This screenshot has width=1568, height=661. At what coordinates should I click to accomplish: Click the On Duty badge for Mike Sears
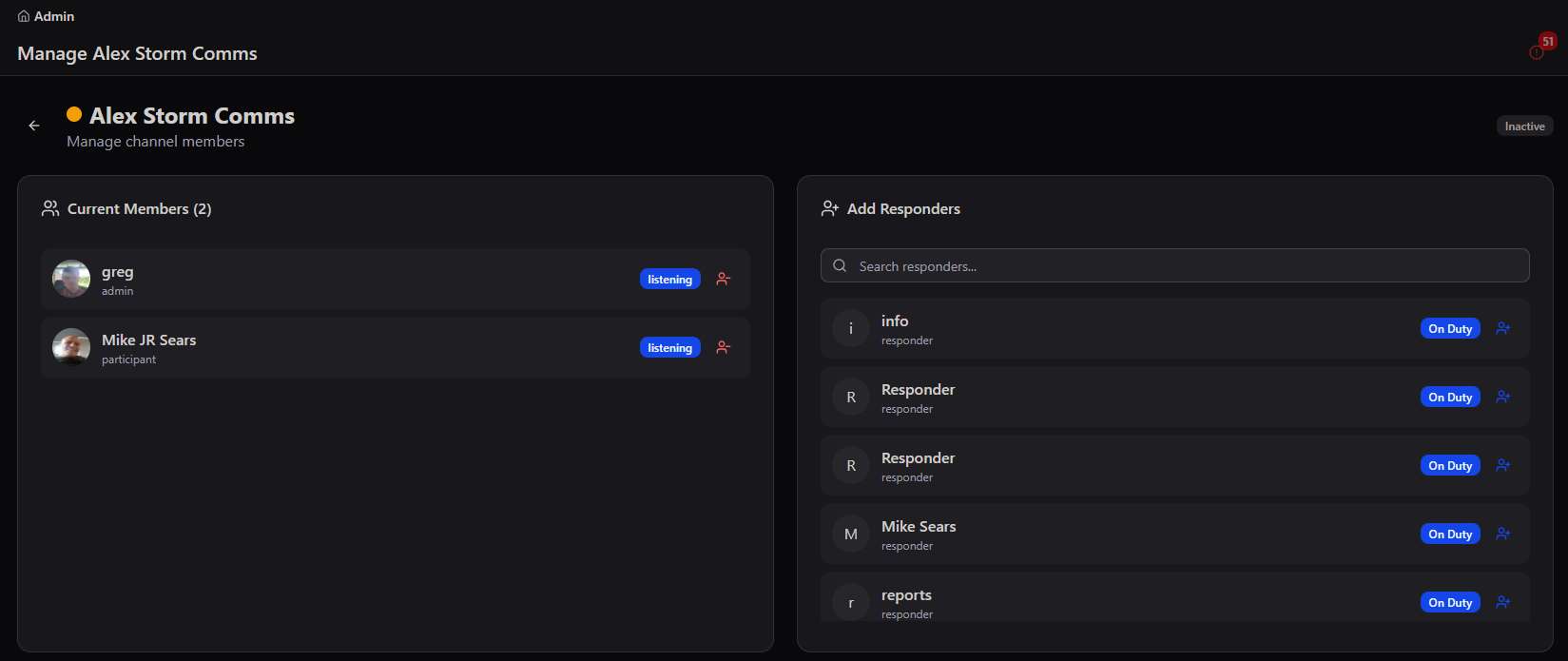pyautogui.click(x=1450, y=534)
